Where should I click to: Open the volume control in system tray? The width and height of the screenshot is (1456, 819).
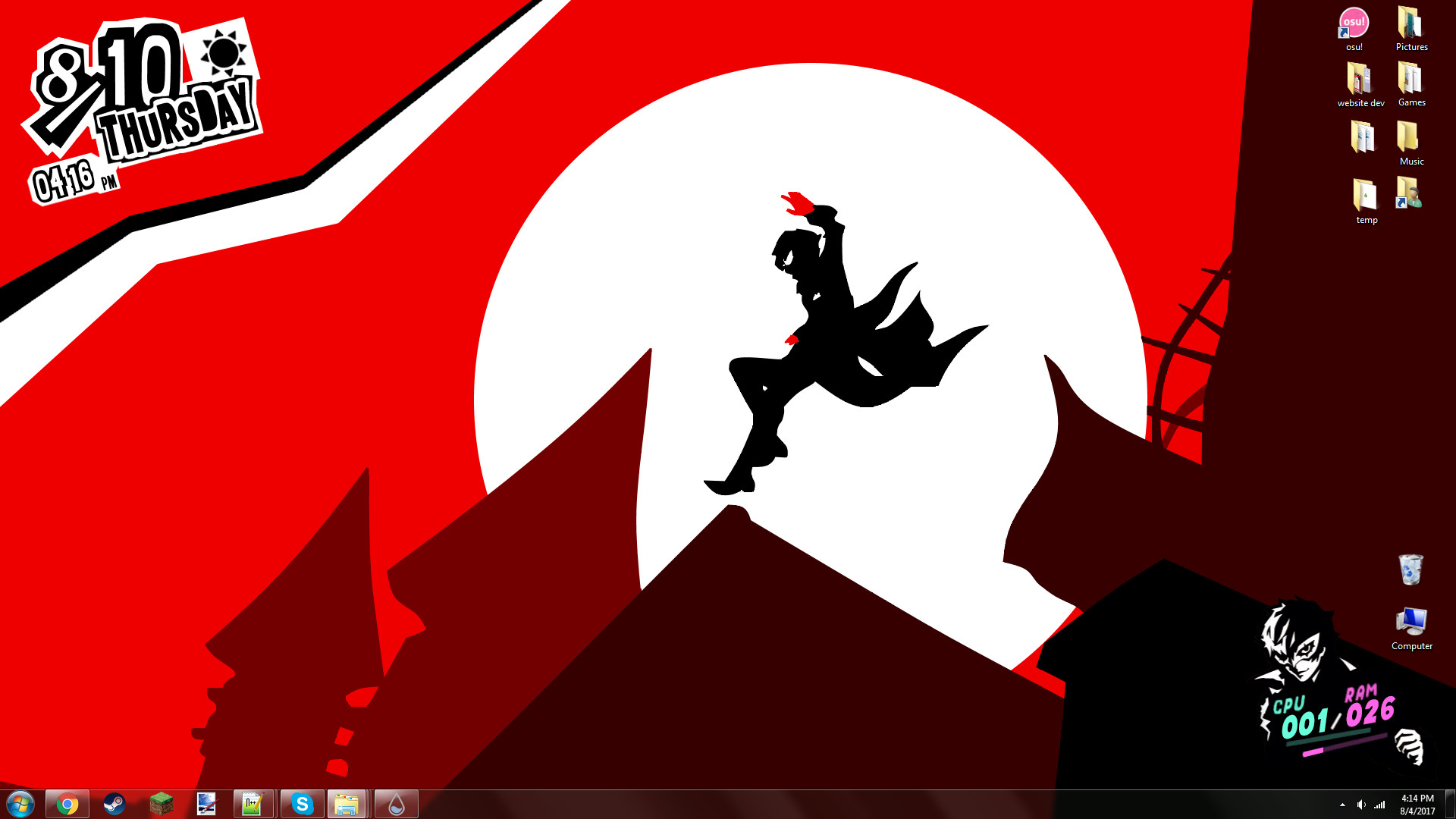point(1361,805)
